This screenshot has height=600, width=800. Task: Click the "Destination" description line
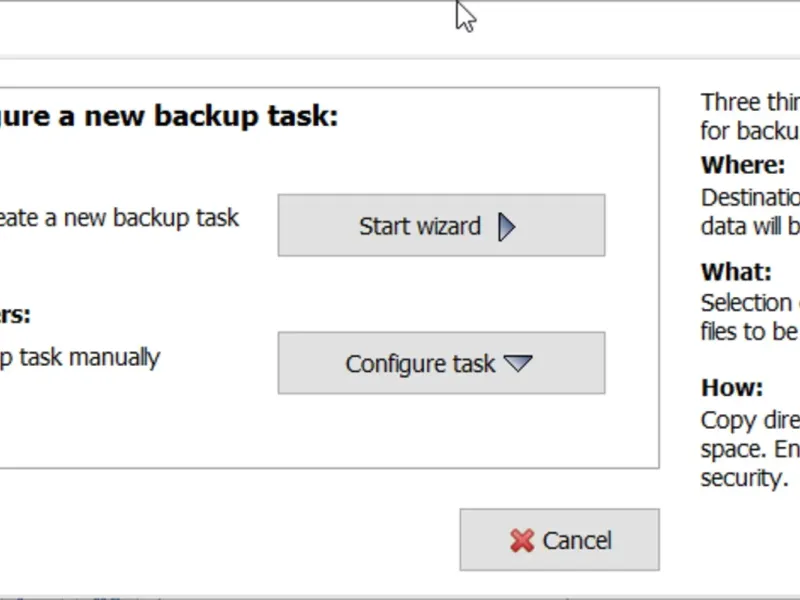[x=750, y=197]
